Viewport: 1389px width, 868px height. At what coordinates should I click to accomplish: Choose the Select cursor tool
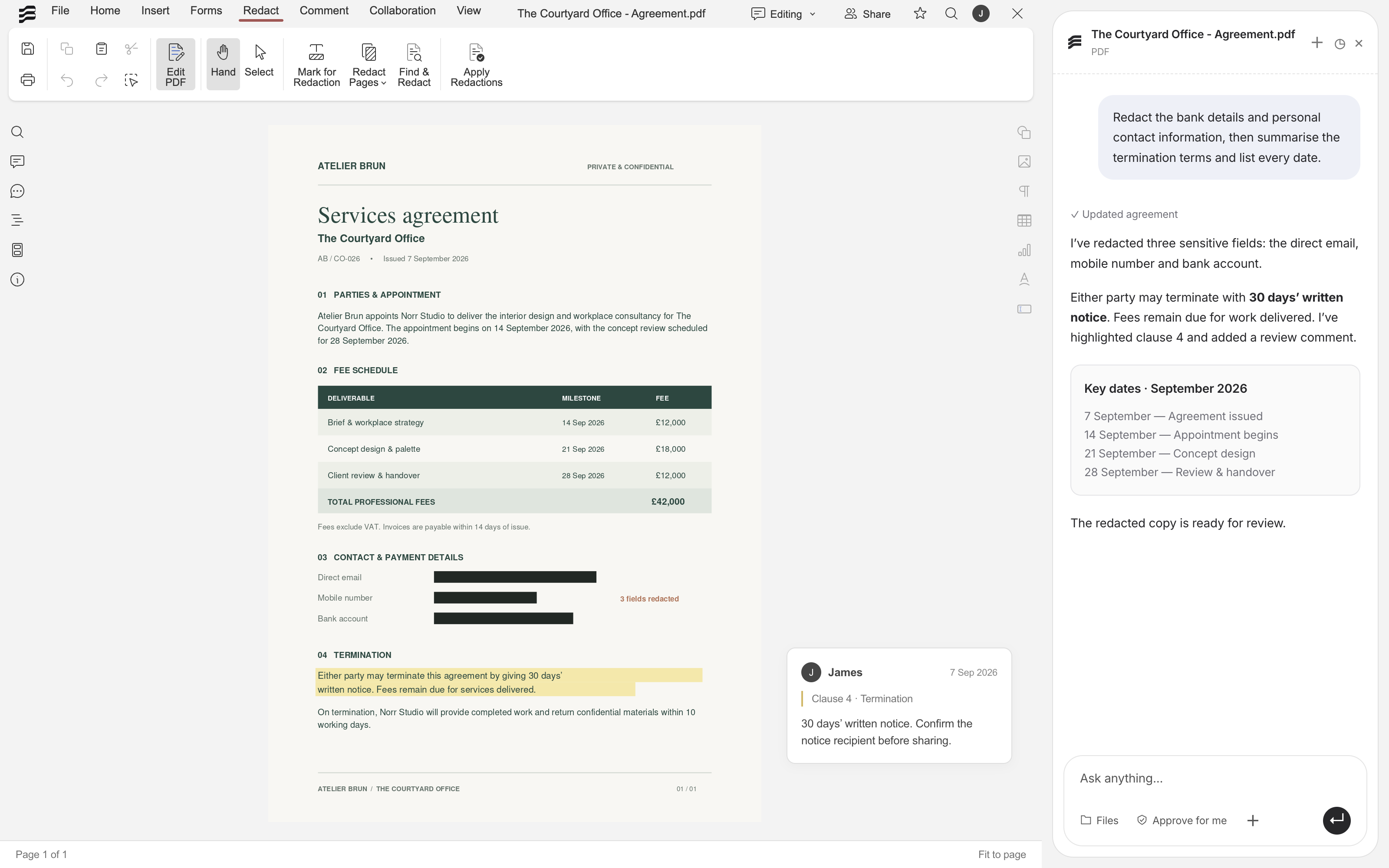[x=259, y=60]
